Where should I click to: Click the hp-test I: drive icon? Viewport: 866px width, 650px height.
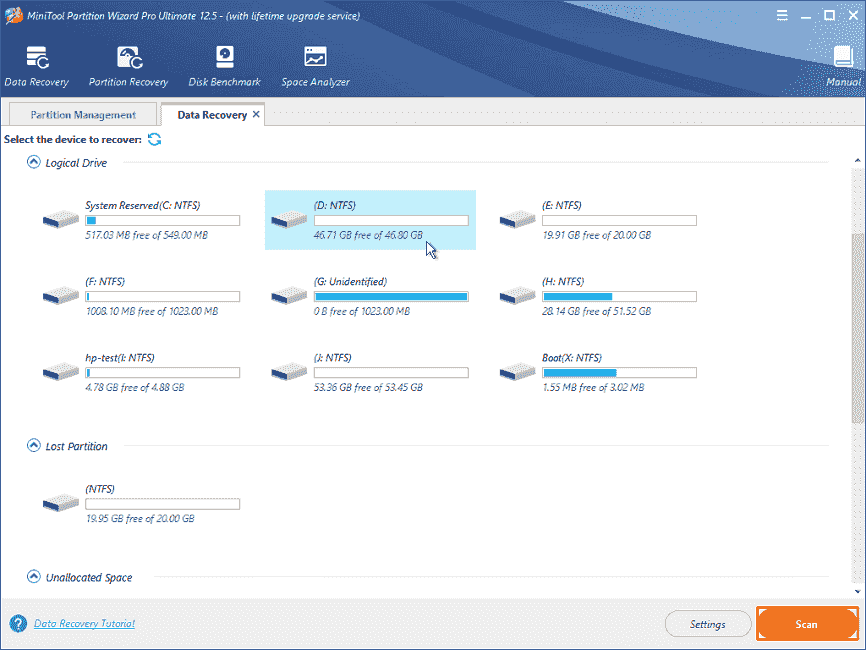pos(61,372)
